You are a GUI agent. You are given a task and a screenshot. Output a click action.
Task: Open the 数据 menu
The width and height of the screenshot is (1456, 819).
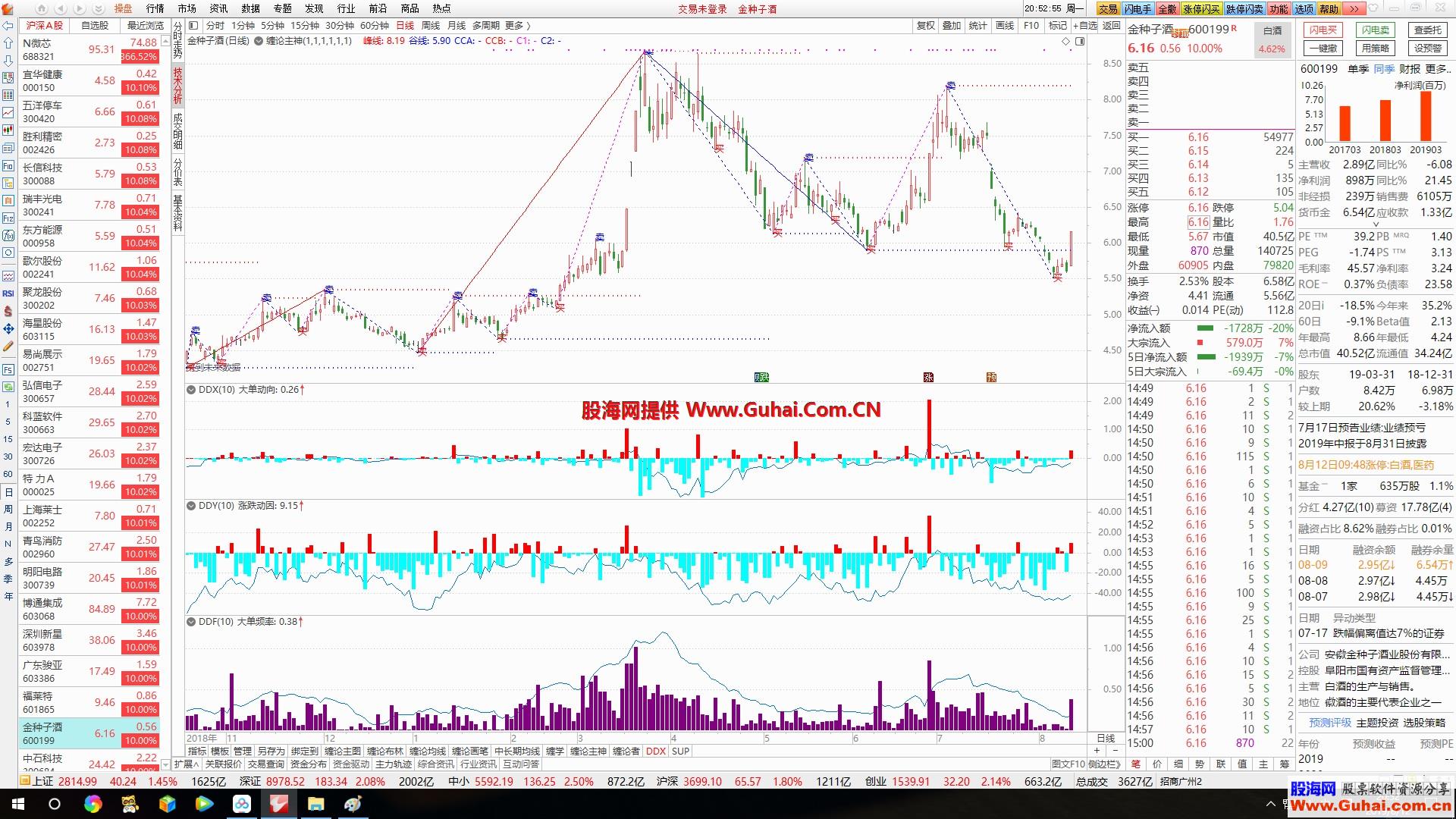[x=250, y=8]
